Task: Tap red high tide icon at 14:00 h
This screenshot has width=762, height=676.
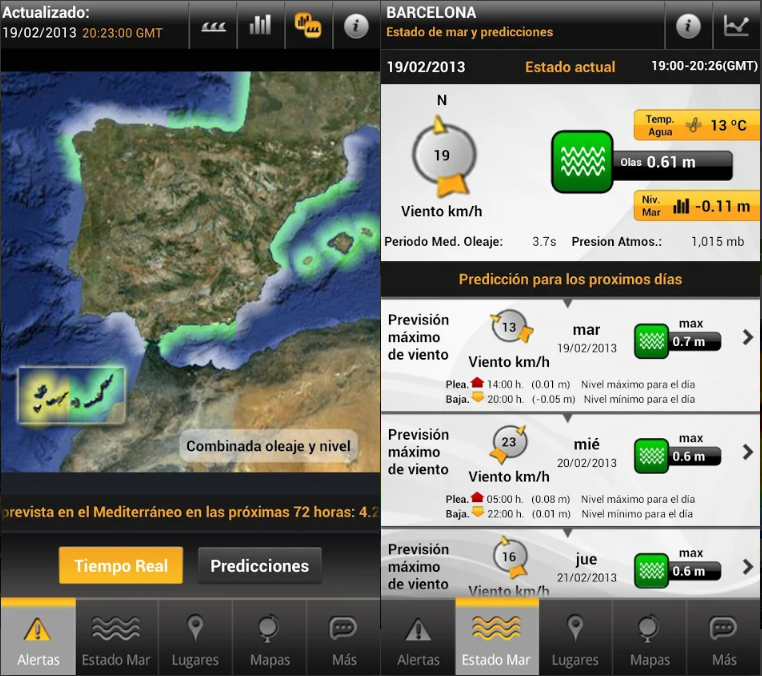Action: point(477,382)
